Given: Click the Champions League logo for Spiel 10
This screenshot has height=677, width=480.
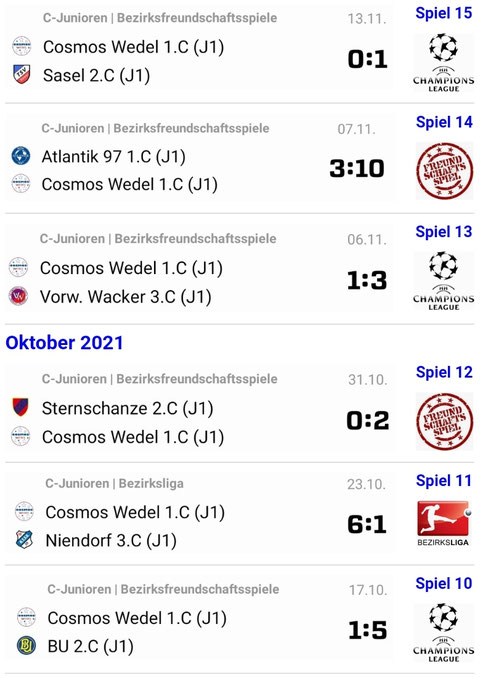Looking at the screenshot, I should pyautogui.click(x=443, y=633).
